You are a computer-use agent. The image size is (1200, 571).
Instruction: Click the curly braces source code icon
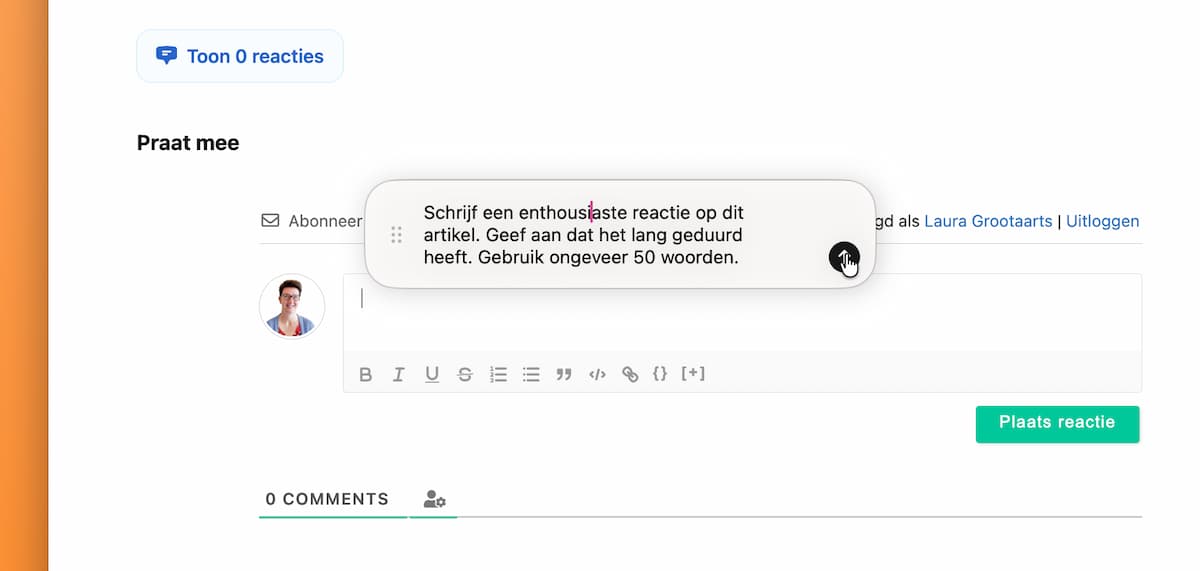click(660, 374)
